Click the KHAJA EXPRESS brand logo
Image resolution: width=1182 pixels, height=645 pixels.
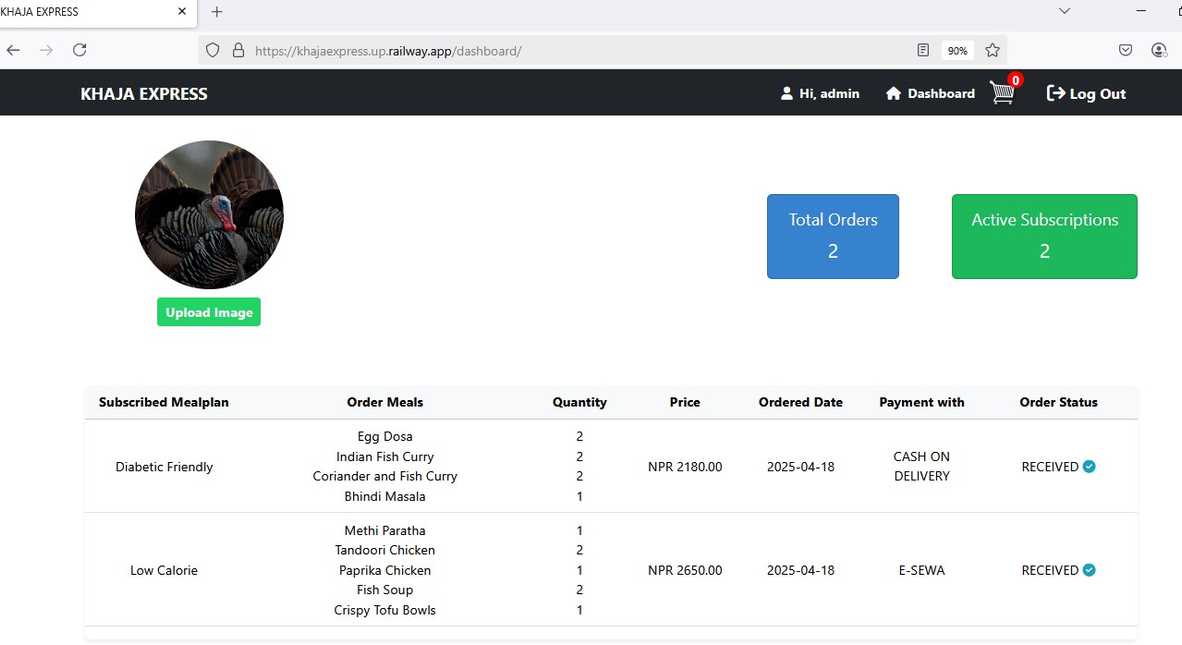[144, 94]
